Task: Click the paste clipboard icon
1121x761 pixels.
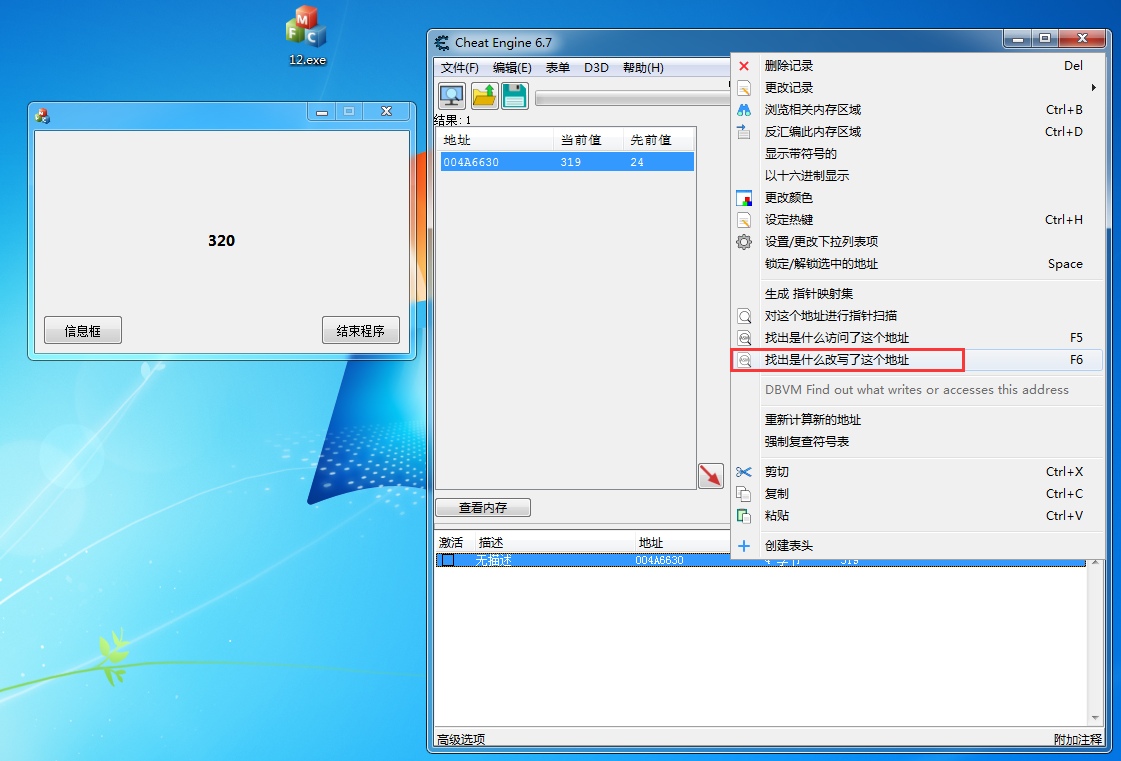Action: coord(744,516)
